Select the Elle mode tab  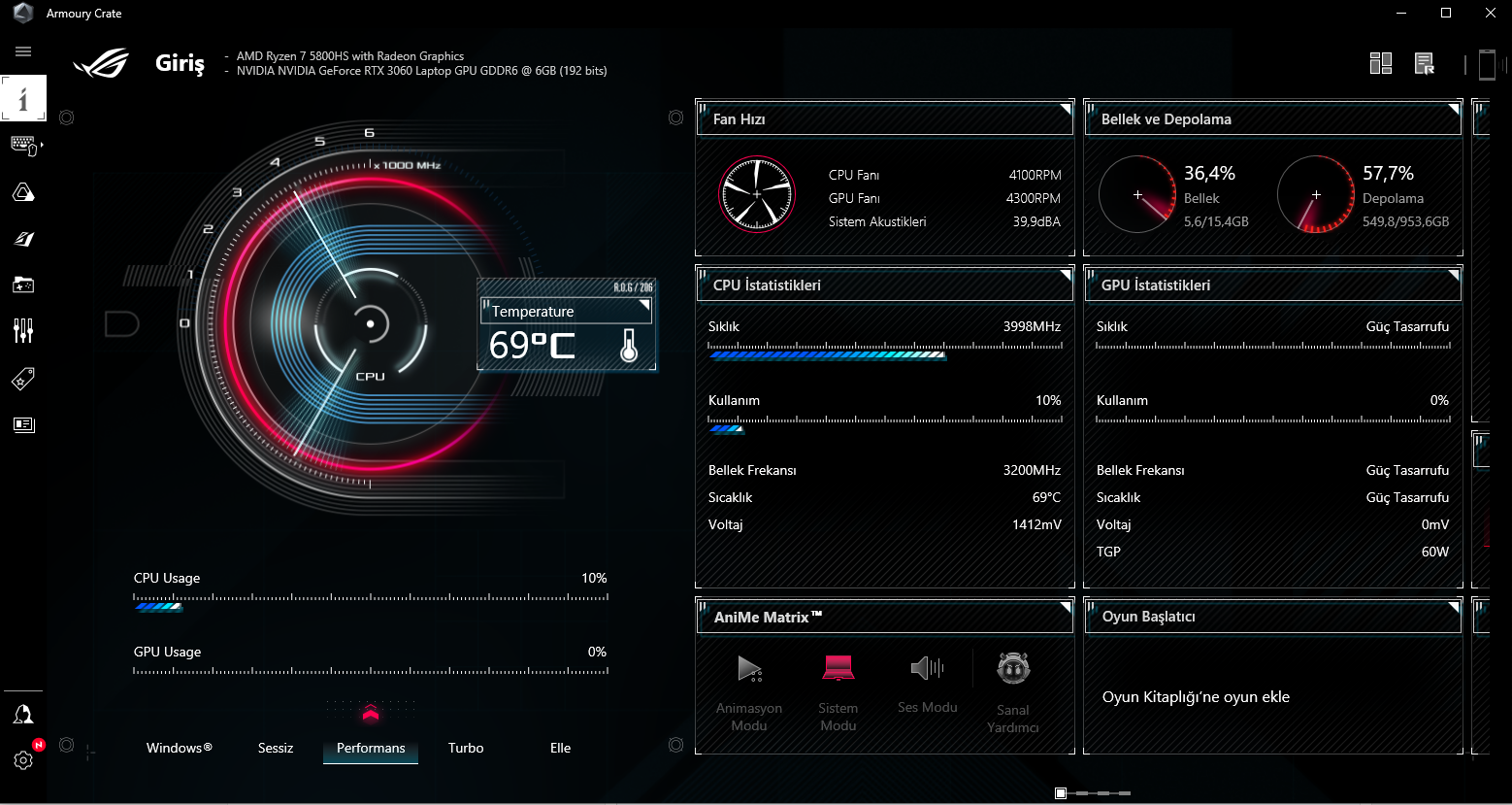pyautogui.click(x=561, y=748)
